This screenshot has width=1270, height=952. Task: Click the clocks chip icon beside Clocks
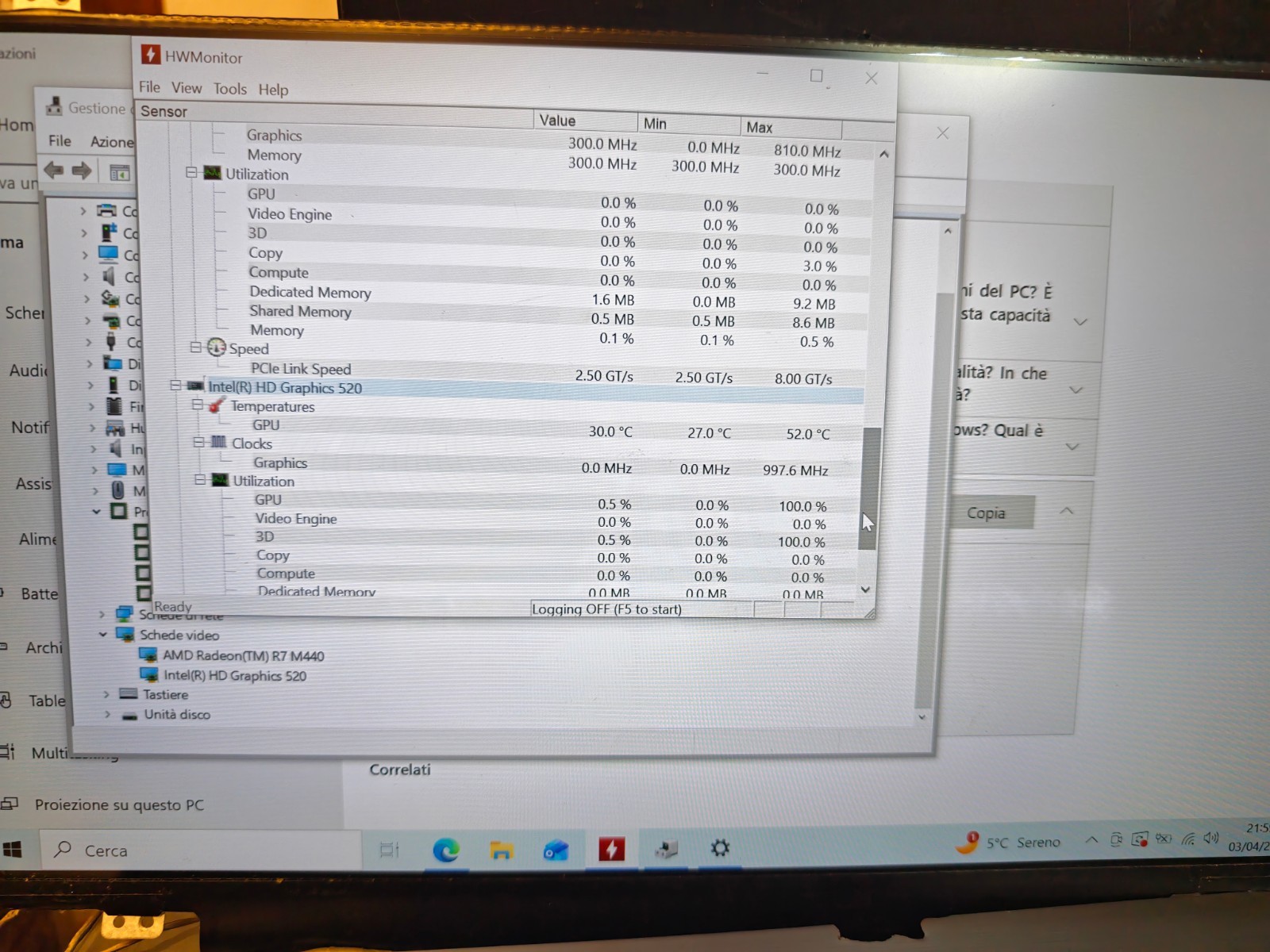click(219, 442)
